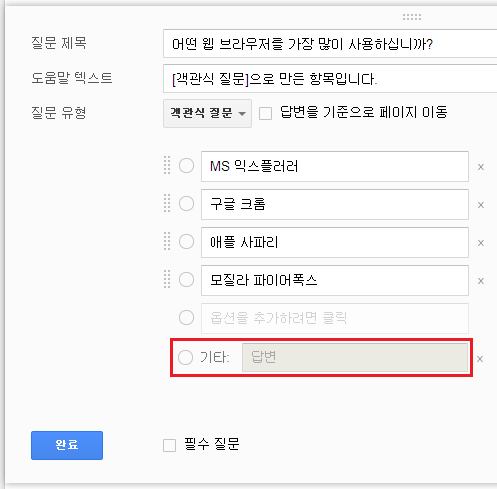Enable 답변을 기준으로 페이지 이동 checkbox
This screenshot has height=489, width=497.
[x=265, y=113]
